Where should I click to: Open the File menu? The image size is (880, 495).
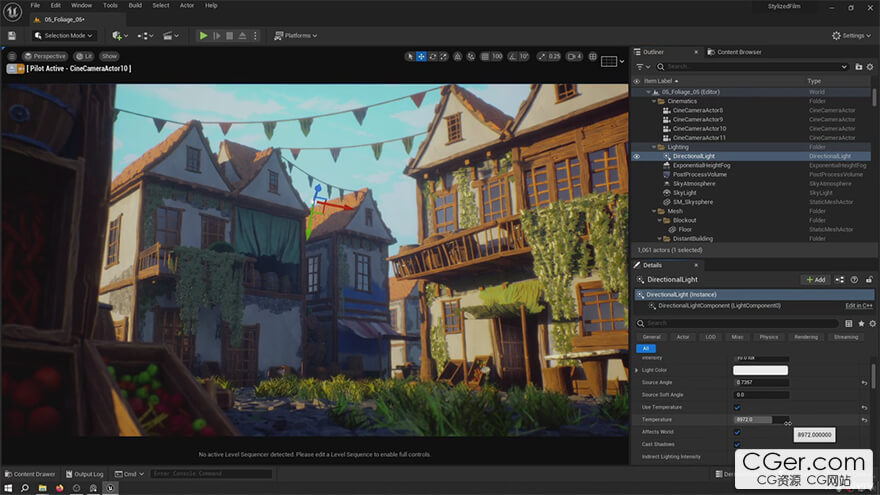tap(35, 6)
